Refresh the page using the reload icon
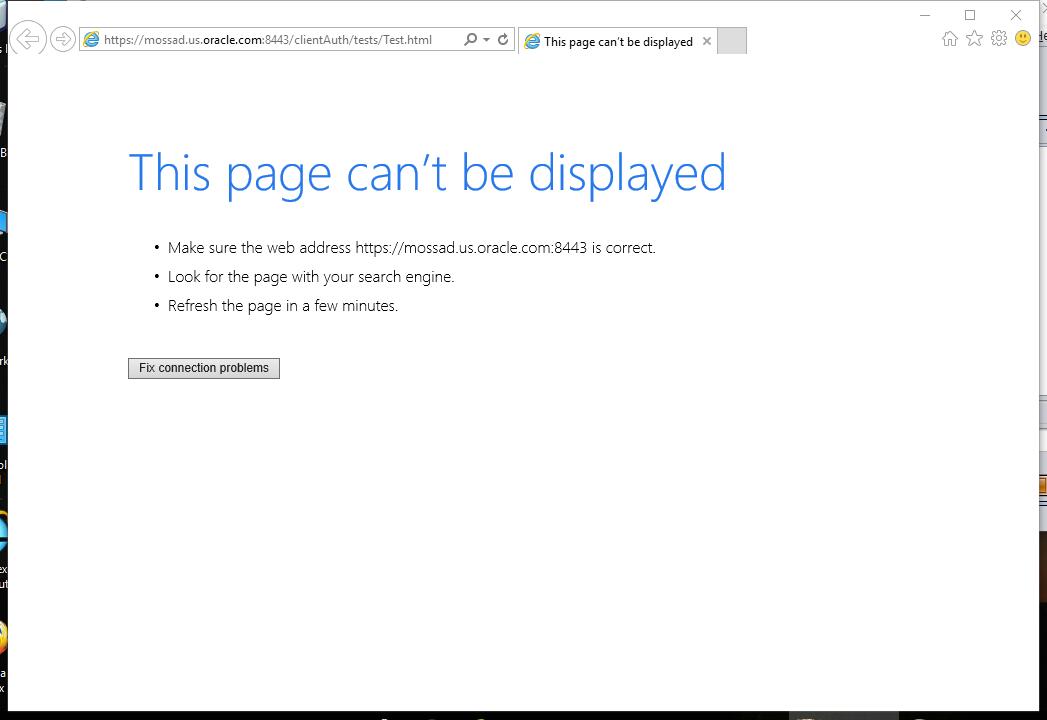 503,40
